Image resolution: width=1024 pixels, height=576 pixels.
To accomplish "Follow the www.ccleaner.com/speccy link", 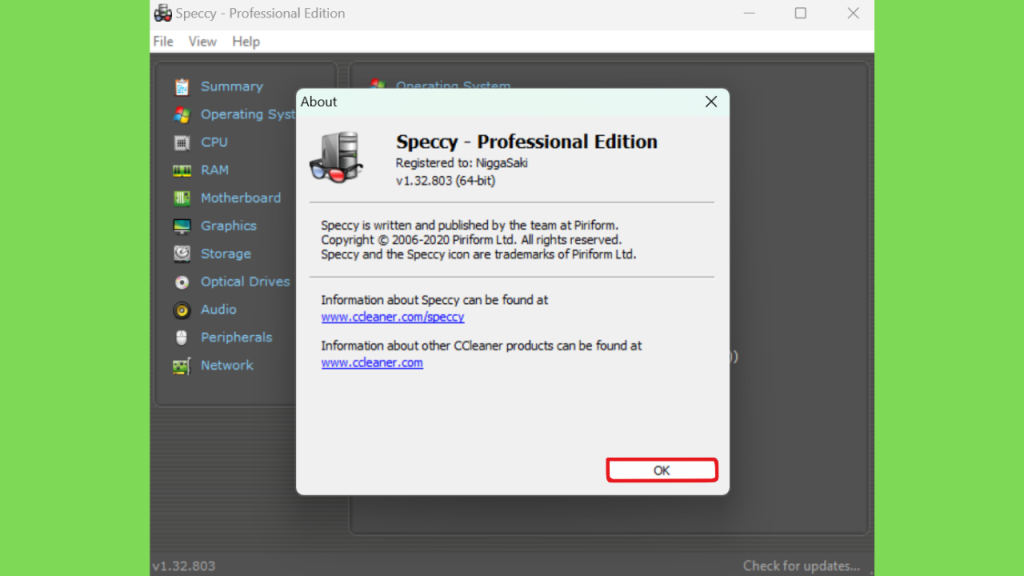I will pos(392,317).
